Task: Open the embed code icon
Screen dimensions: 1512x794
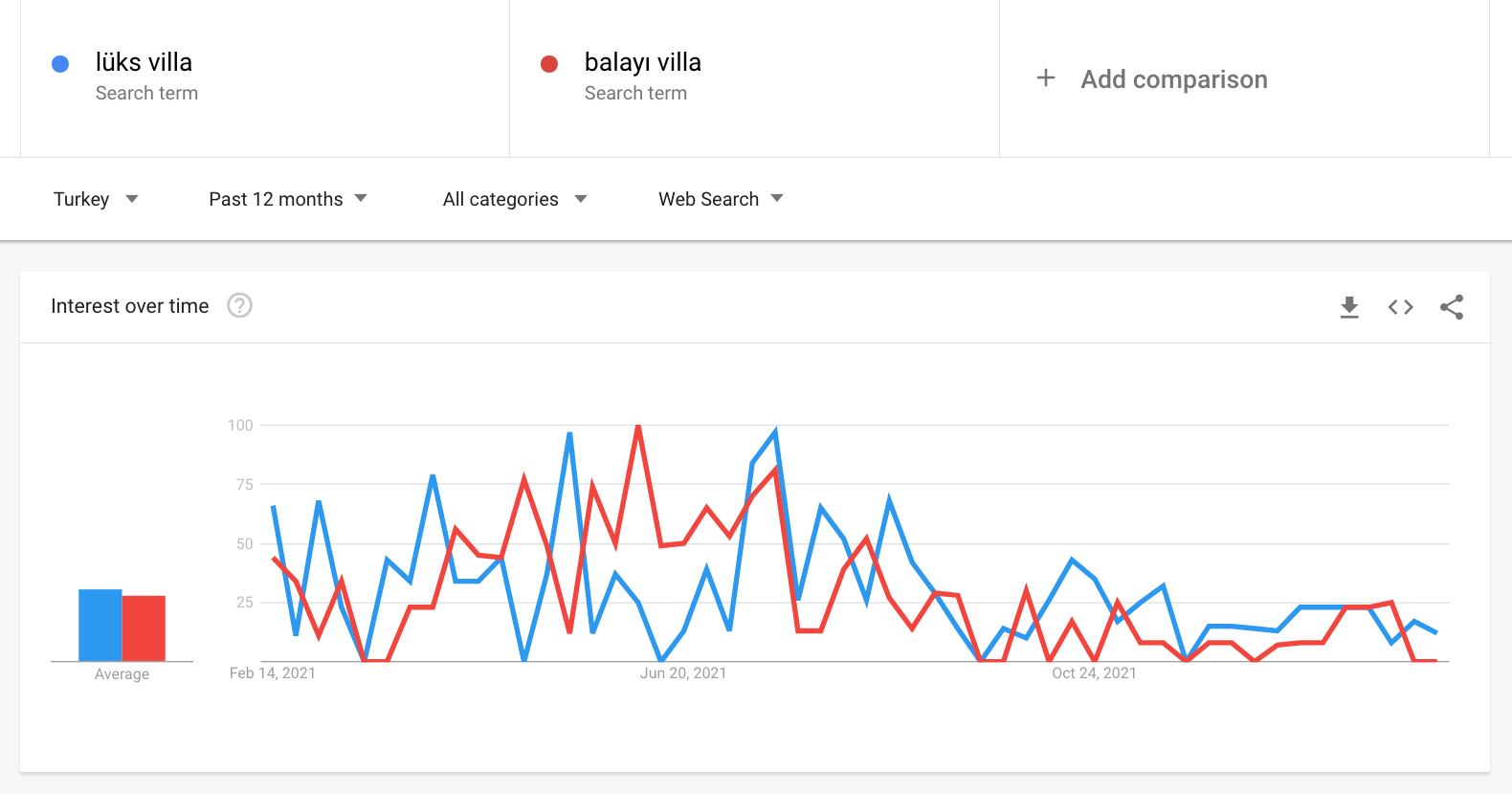Action: pos(1401,307)
